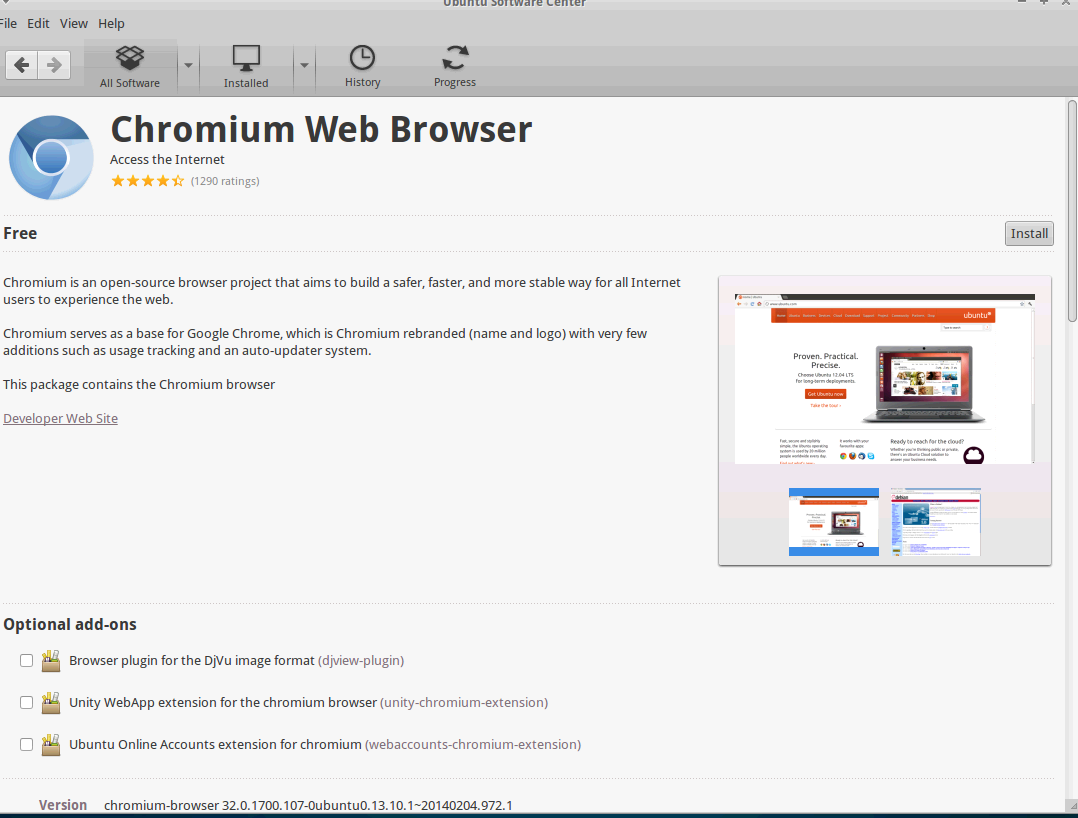Click the Chromium Web Browser title
Viewport: 1078px width, 818px height.
pyautogui.click(x=321, y=129)
